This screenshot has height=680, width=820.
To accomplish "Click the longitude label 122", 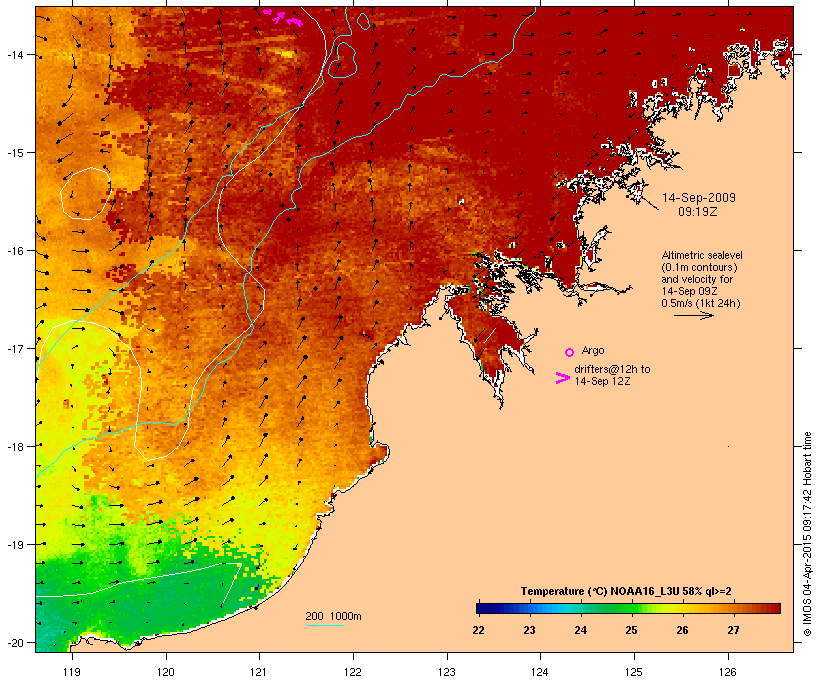I will tap(353, 672).
